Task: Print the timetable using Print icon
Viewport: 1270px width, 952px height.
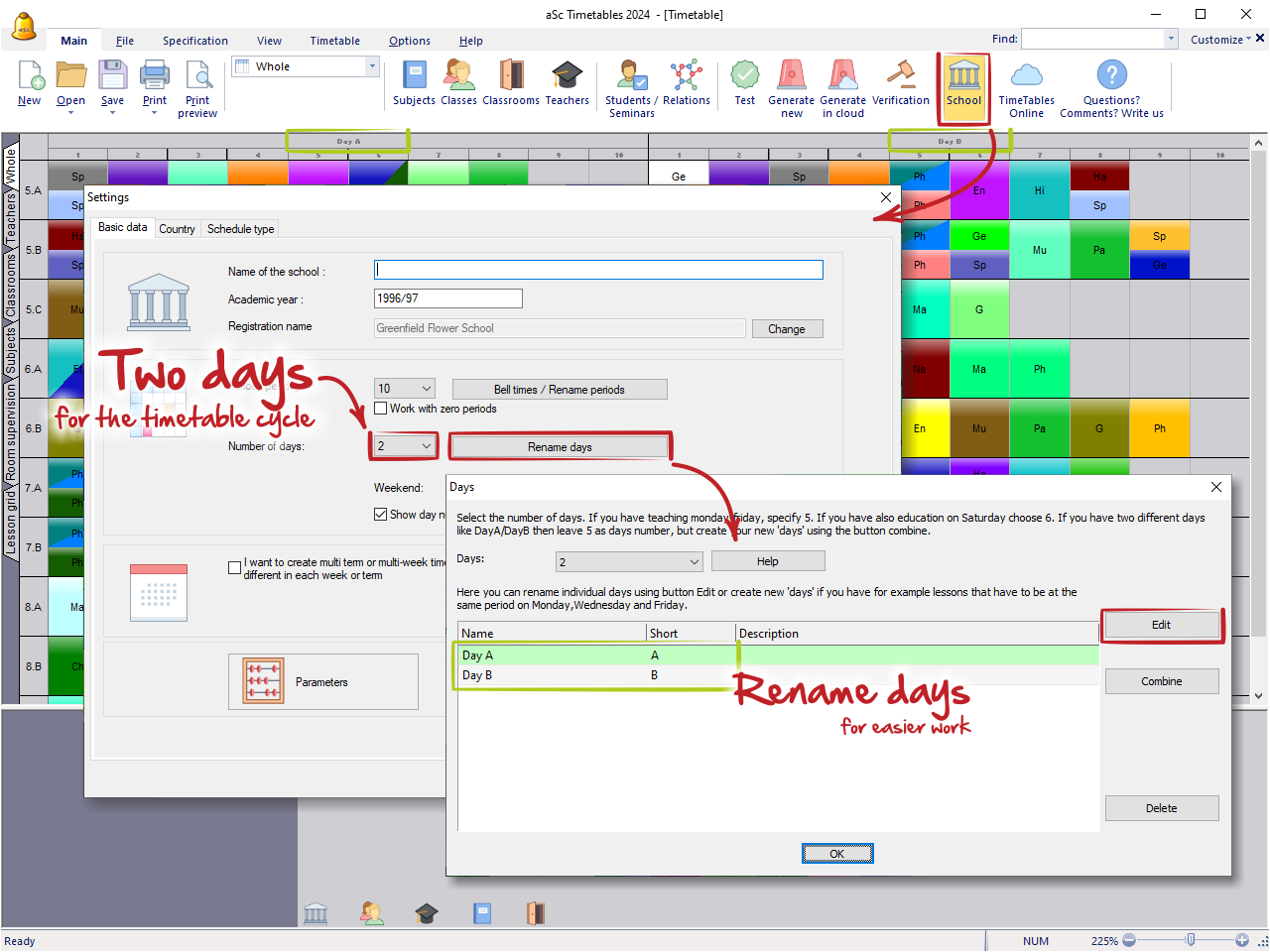Action: (155, 83)
